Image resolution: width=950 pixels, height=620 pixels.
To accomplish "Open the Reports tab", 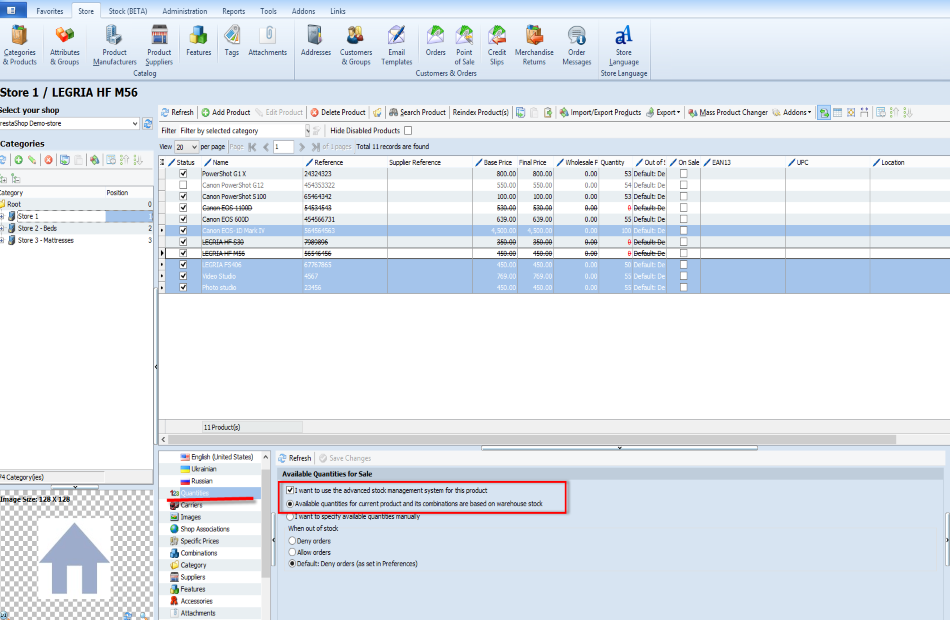I will coord(233,11).
